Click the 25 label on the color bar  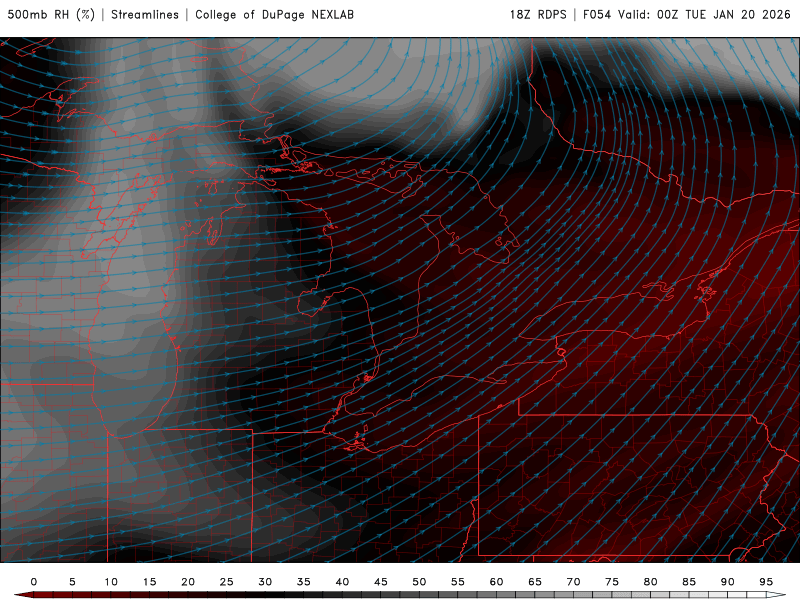[x=227, y=582]
